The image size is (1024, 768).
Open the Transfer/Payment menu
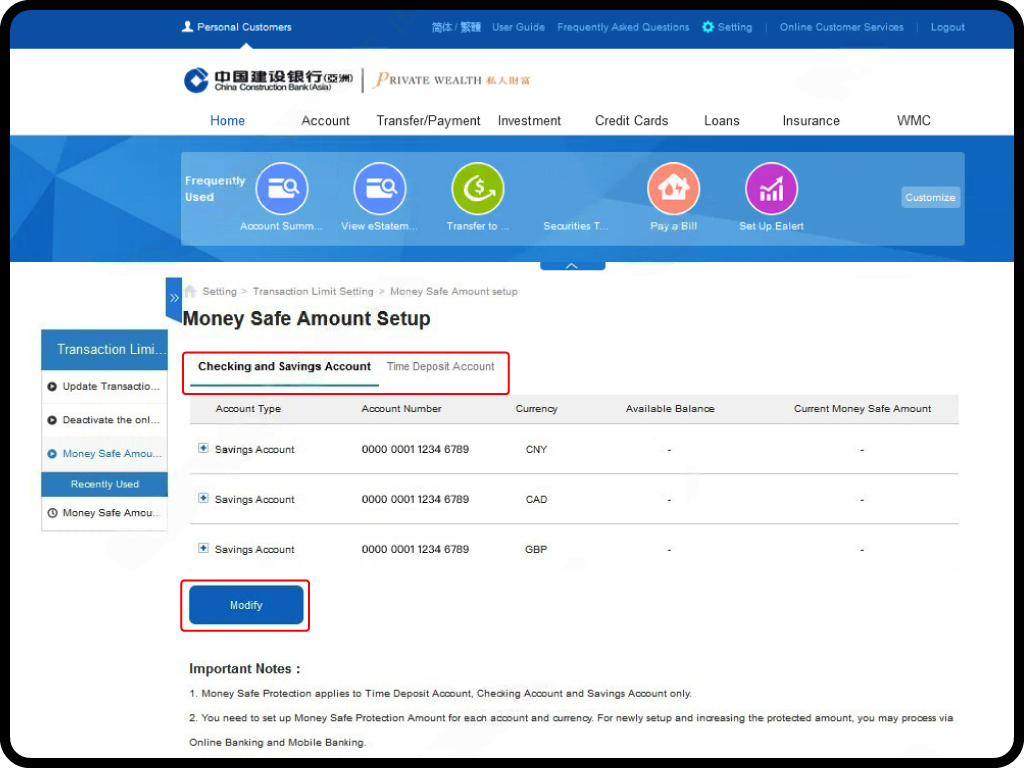tap(428, 121)
